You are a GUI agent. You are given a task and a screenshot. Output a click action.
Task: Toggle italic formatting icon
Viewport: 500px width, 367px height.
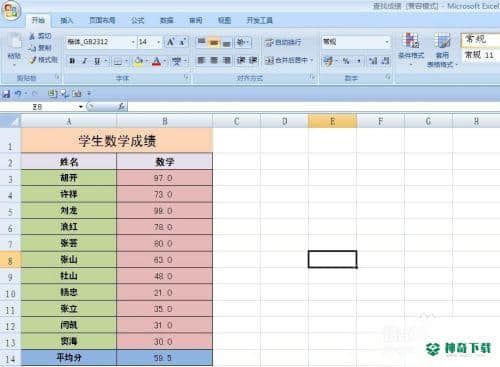(85, 61)
